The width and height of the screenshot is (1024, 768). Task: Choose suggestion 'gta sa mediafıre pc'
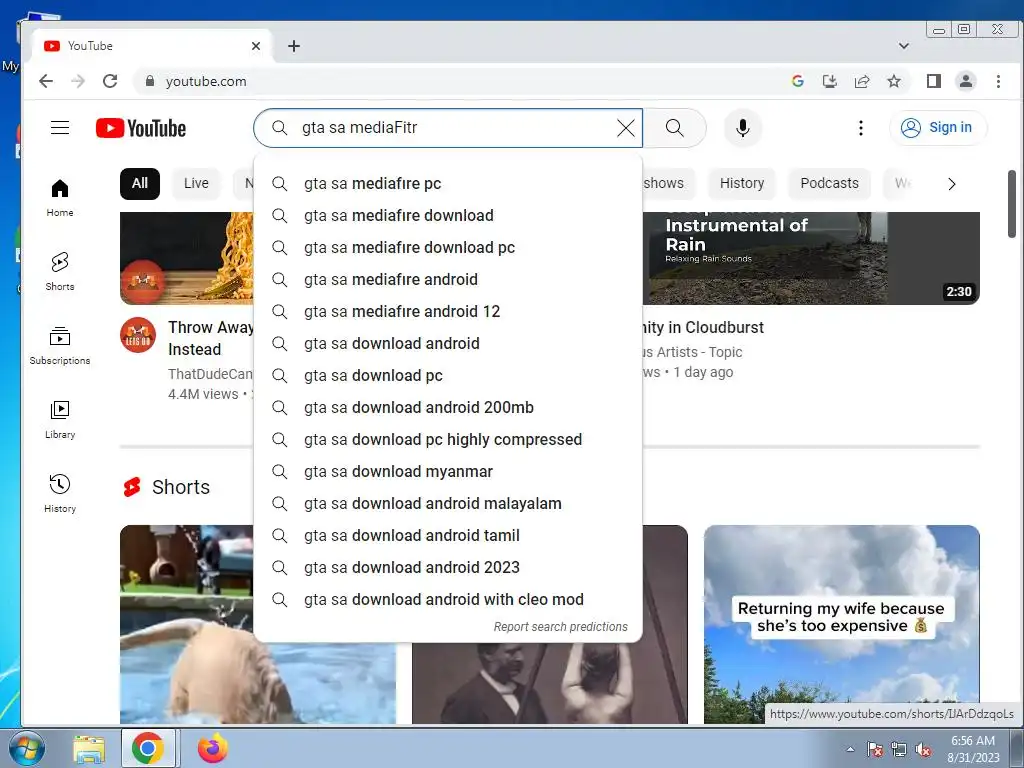[x=448, y=184]
